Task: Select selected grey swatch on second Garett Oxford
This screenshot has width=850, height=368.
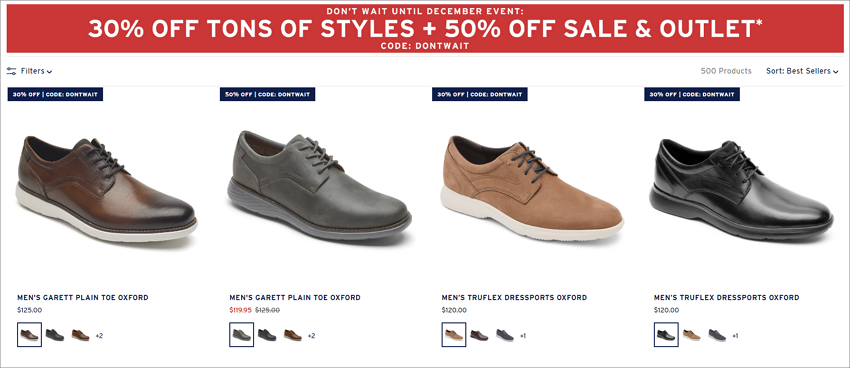Action: pyautogui.click(x=241, y=335)
